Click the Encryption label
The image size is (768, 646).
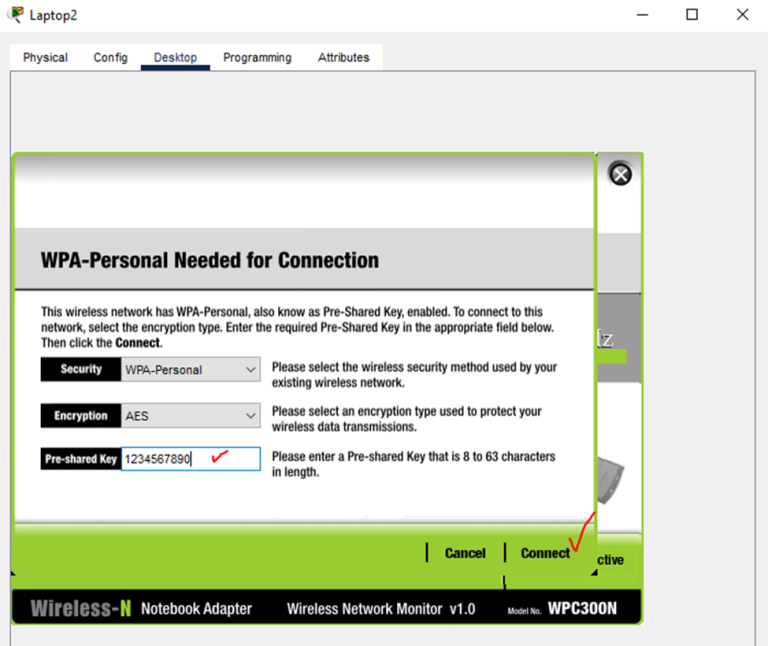click(81, 416)
